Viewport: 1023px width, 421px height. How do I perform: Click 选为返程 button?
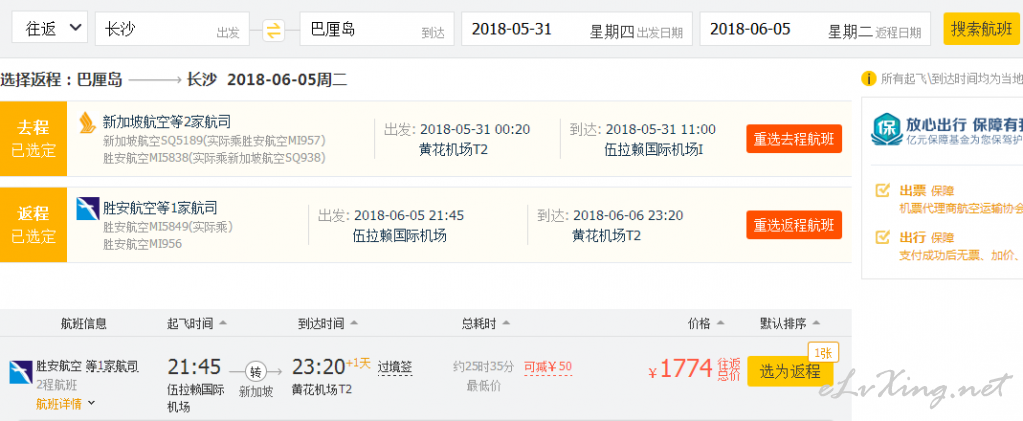coord(790,371)
